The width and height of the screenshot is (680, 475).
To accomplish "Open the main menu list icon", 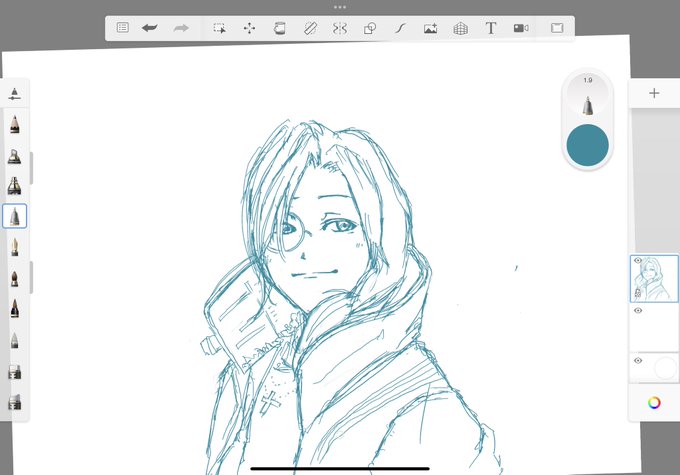I will click(123, 28).
